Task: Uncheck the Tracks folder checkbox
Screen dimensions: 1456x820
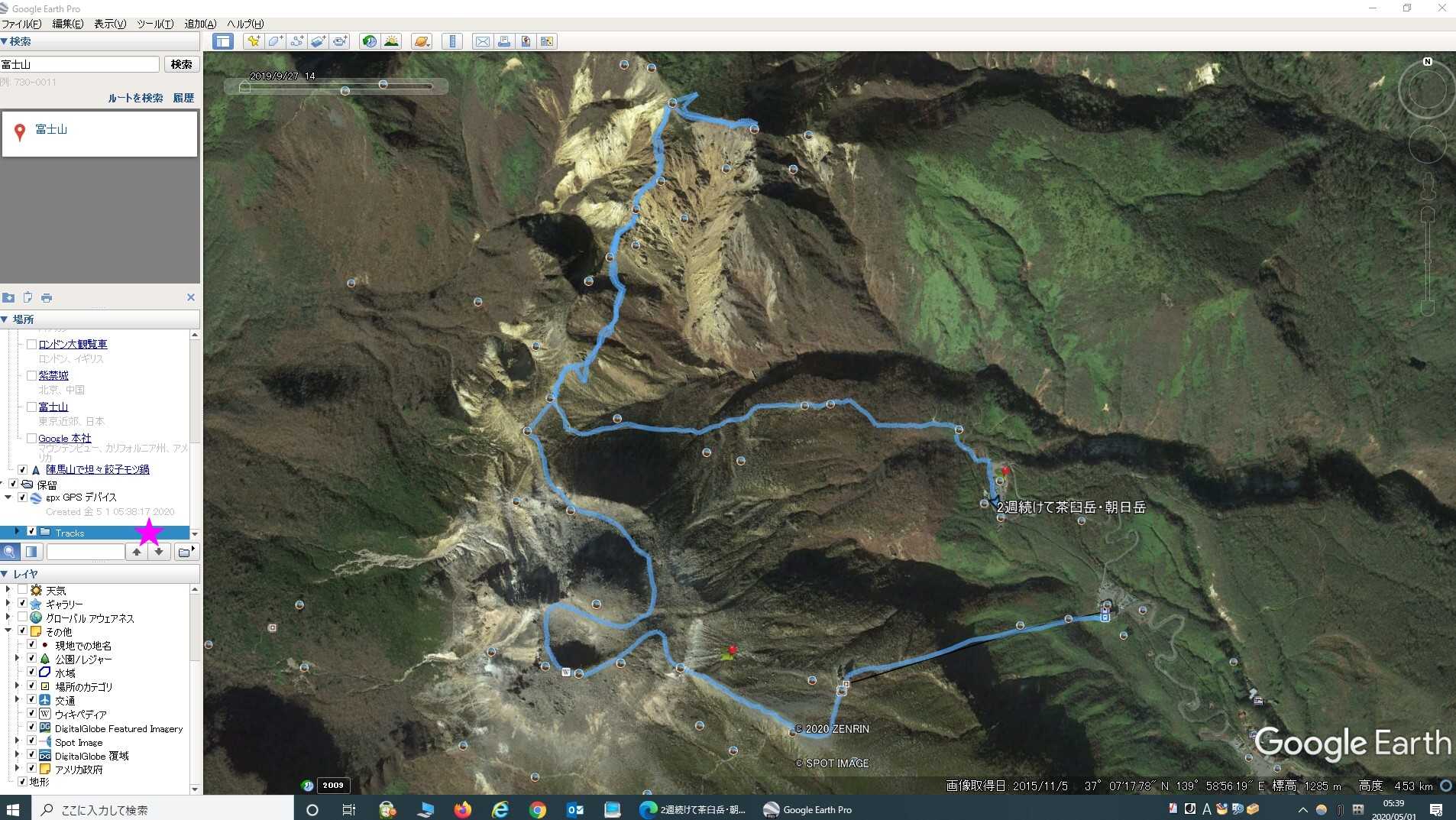Action: pos(31,532)
